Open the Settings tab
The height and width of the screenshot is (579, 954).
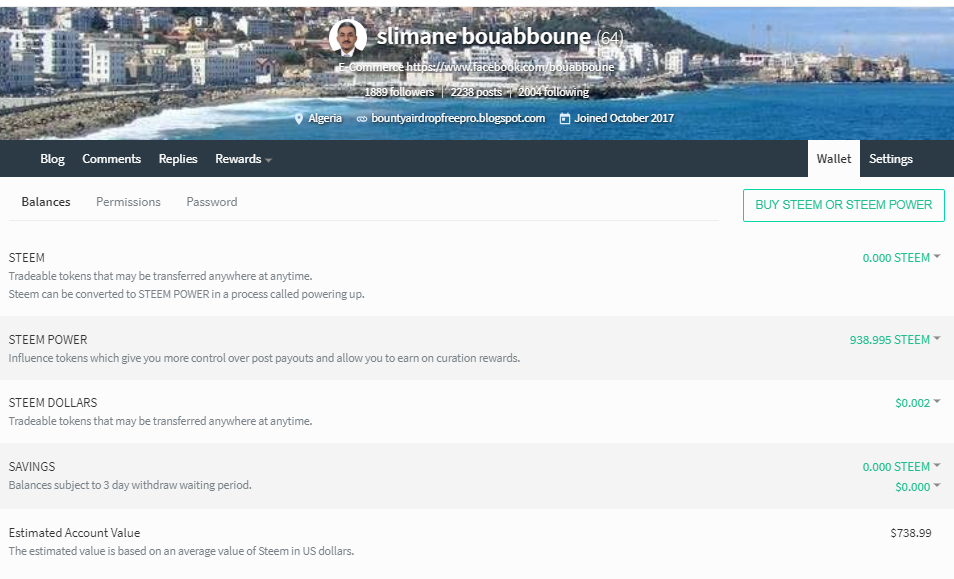(890, 159)
